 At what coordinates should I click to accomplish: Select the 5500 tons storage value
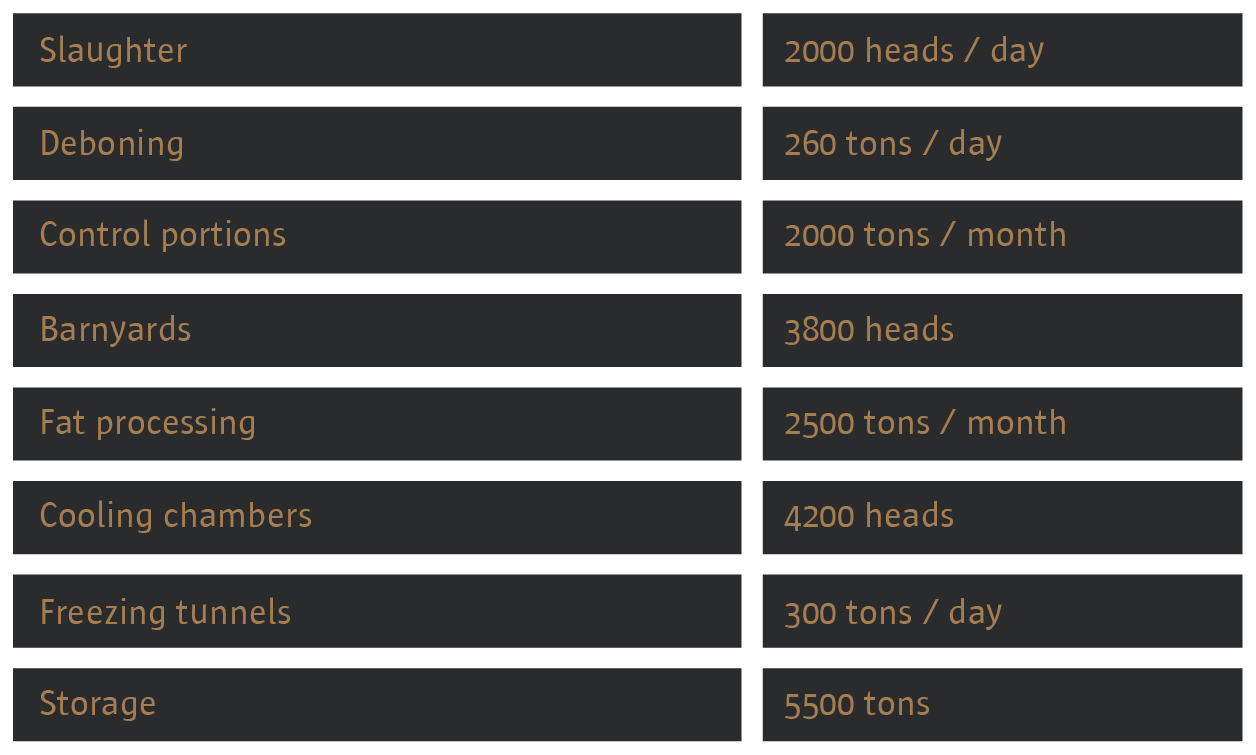point(856,704)
